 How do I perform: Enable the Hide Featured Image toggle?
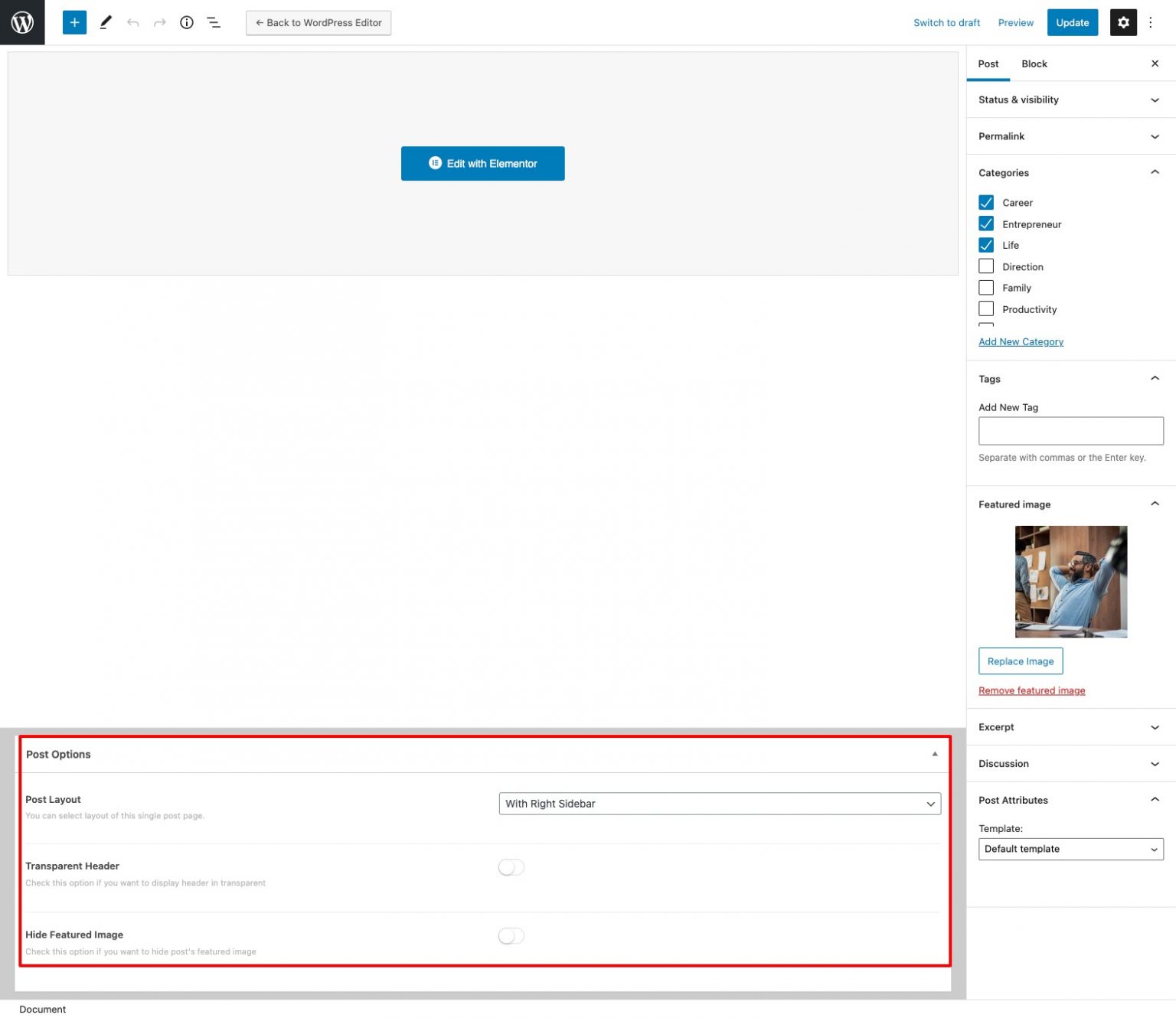(511, 935)
